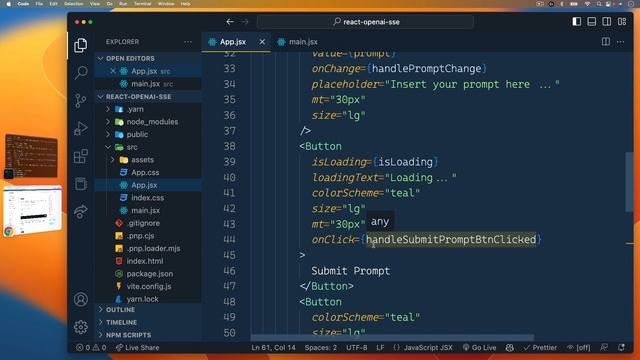The width and height of the screenshot is (640, 360).
Task: Click the vertical editor scrollbar thumb
Action: coord(629,182)
